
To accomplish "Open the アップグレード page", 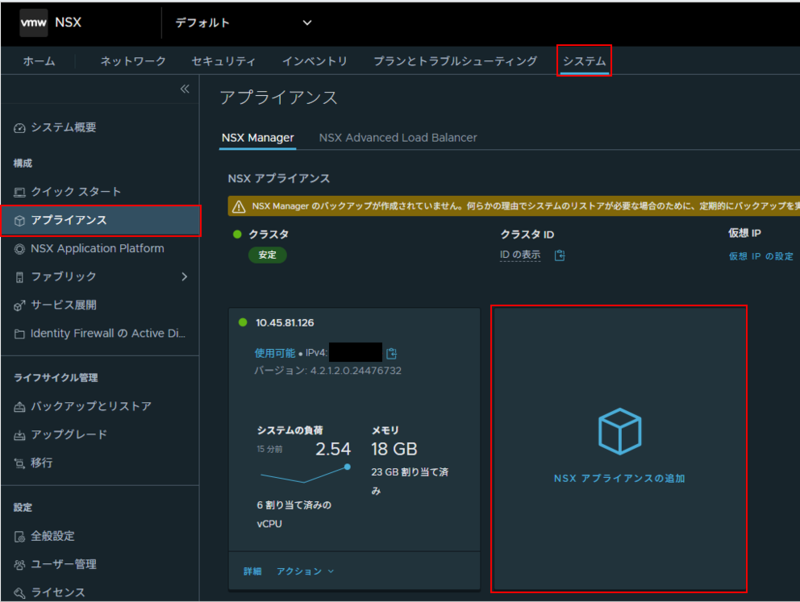I will point(69,434).
